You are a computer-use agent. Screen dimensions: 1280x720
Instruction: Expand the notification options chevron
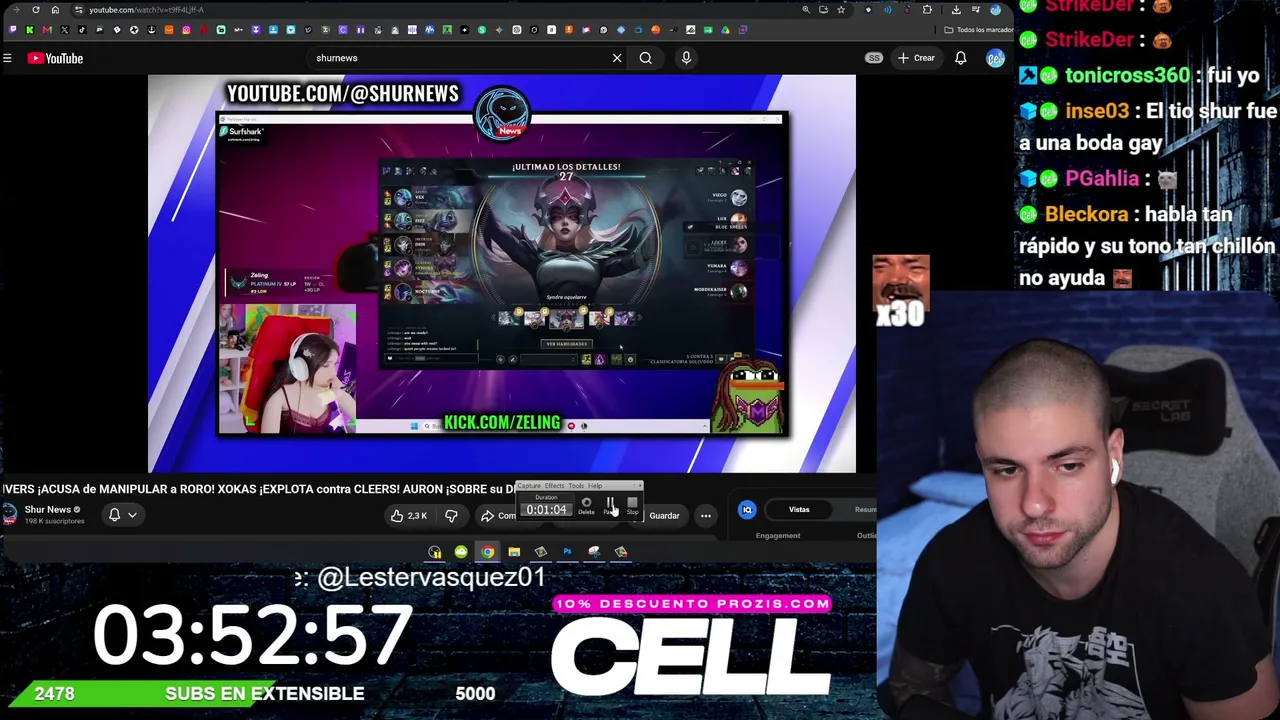click(132, 515)
